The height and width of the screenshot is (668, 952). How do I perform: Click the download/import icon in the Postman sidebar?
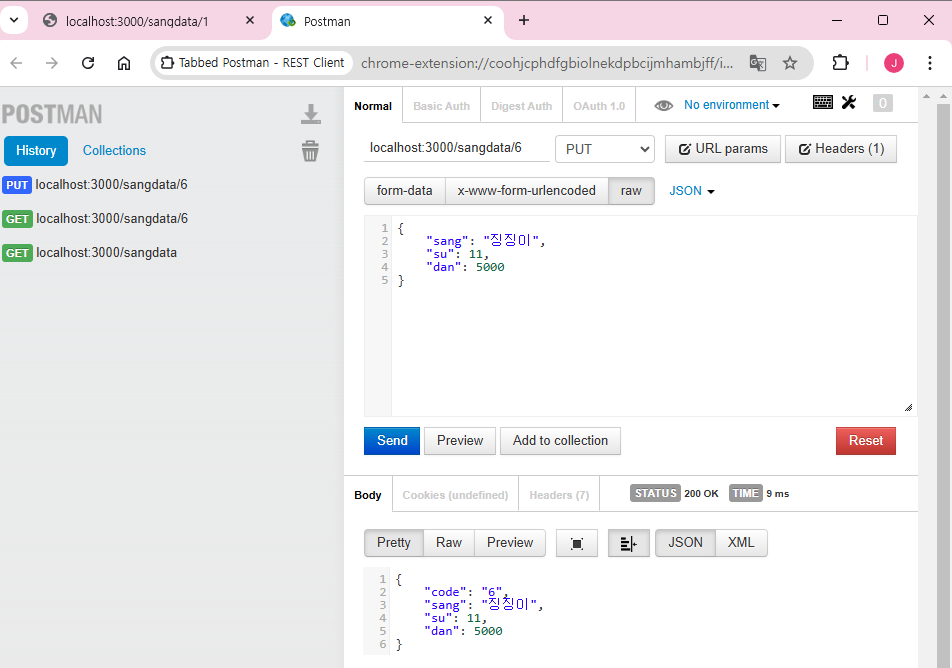(x=310, y=114)
